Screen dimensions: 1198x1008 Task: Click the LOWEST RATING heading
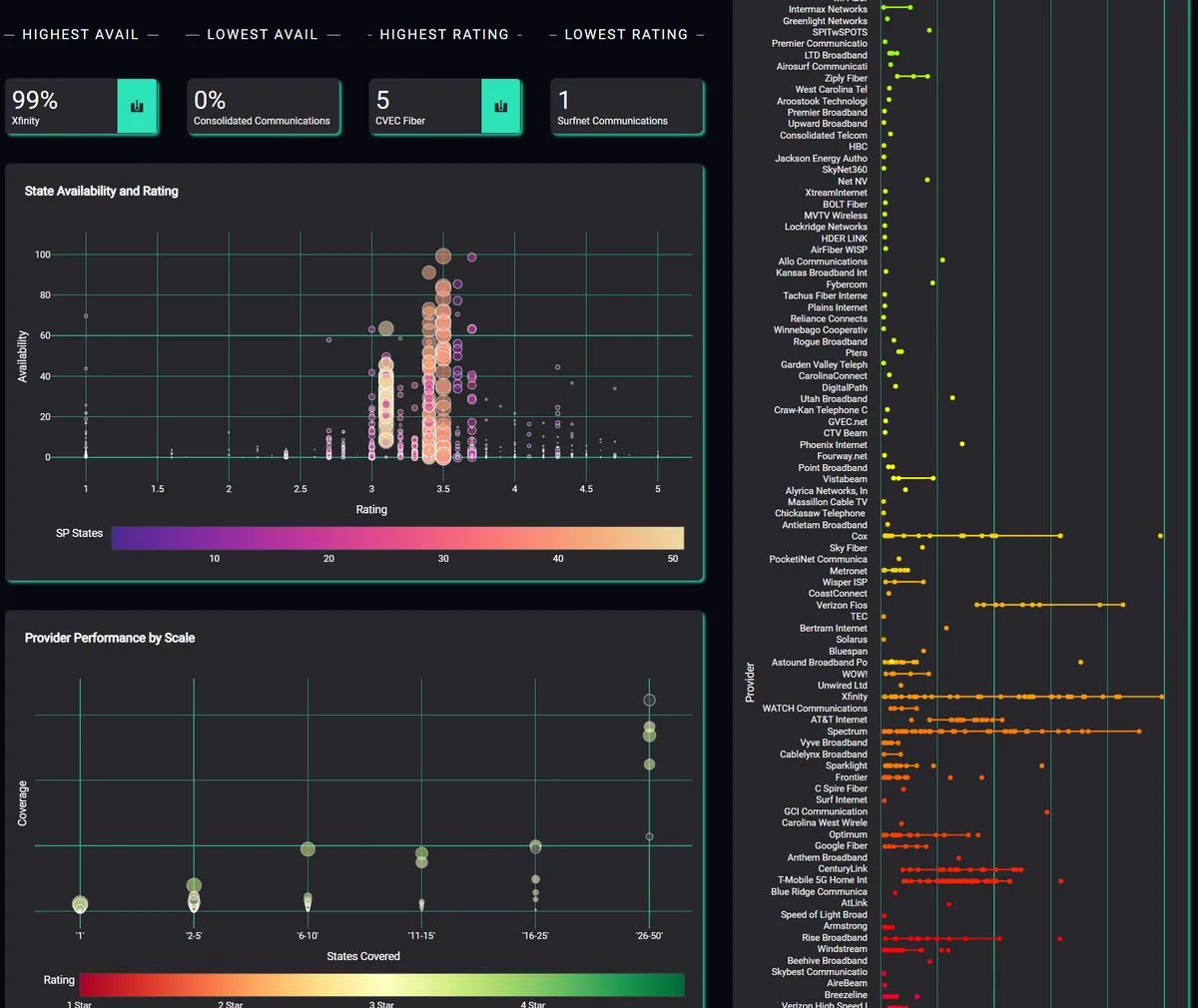tap(626, 34)
